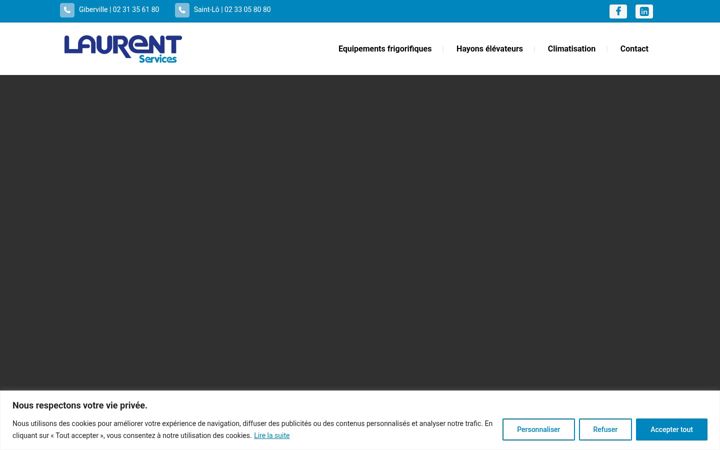
Task: Open Hayons élévateurs menu
Action: click(x=489, y=49)
